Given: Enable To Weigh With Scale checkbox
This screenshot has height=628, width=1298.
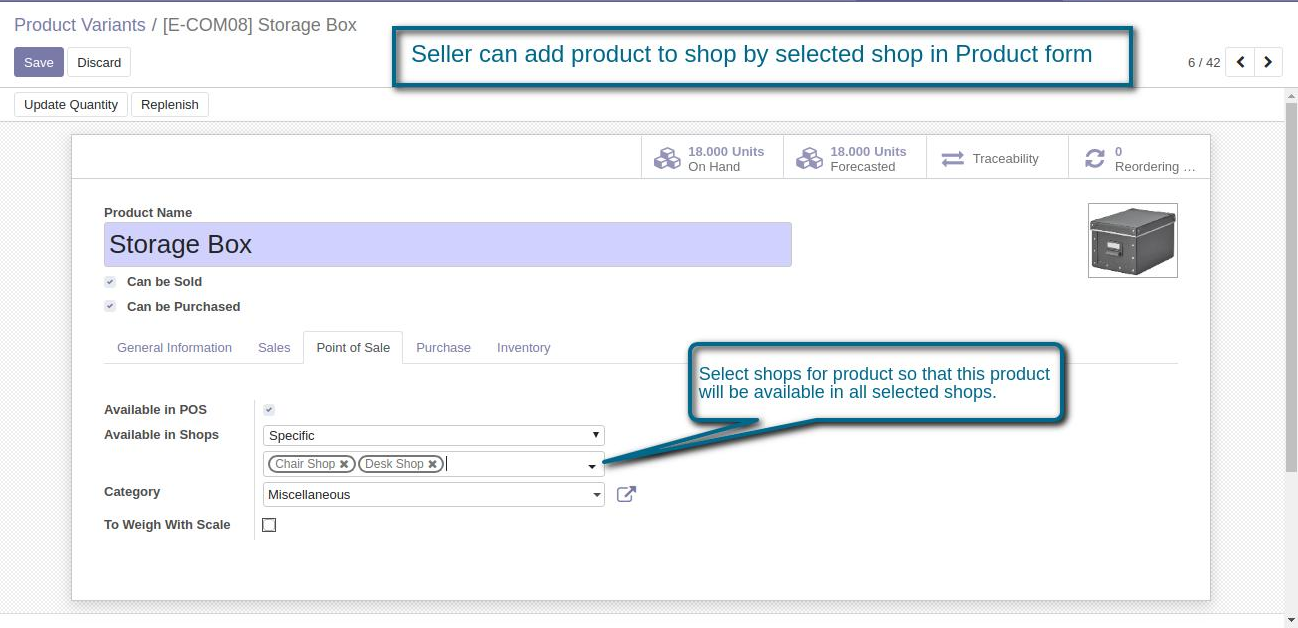Looking at the screenshot, I should click(269, 525).
